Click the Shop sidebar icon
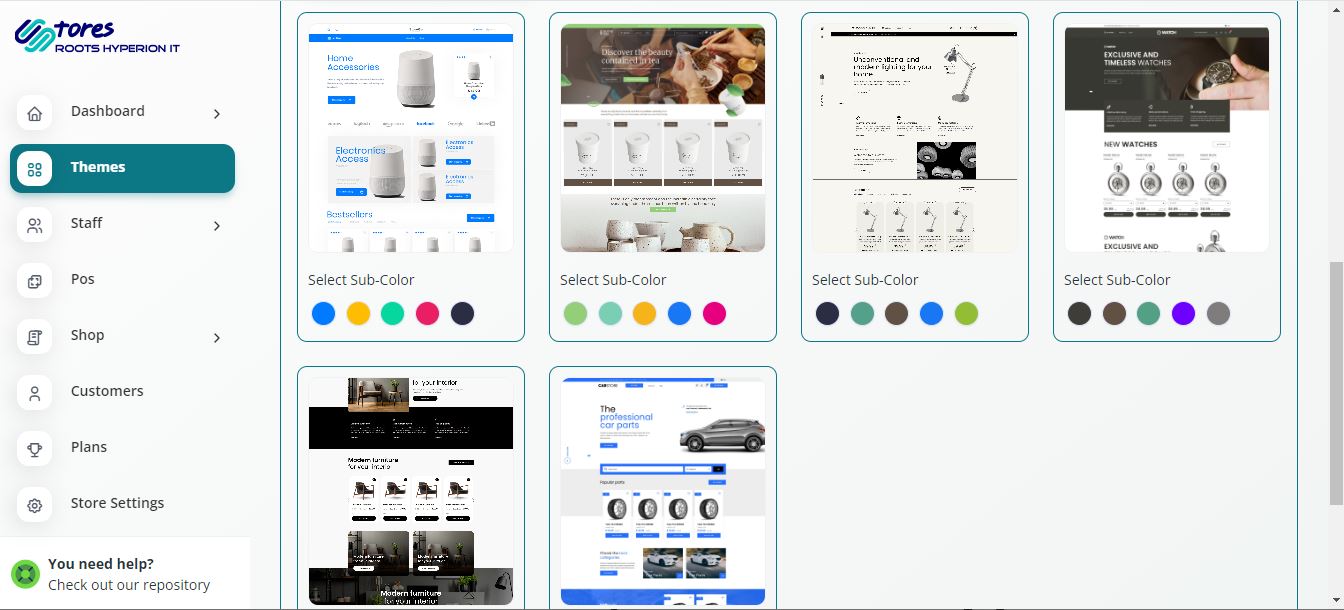Image resolution: width=1344 pixels, height=610 pixels. pyautogui.click(x=35, y=337)
